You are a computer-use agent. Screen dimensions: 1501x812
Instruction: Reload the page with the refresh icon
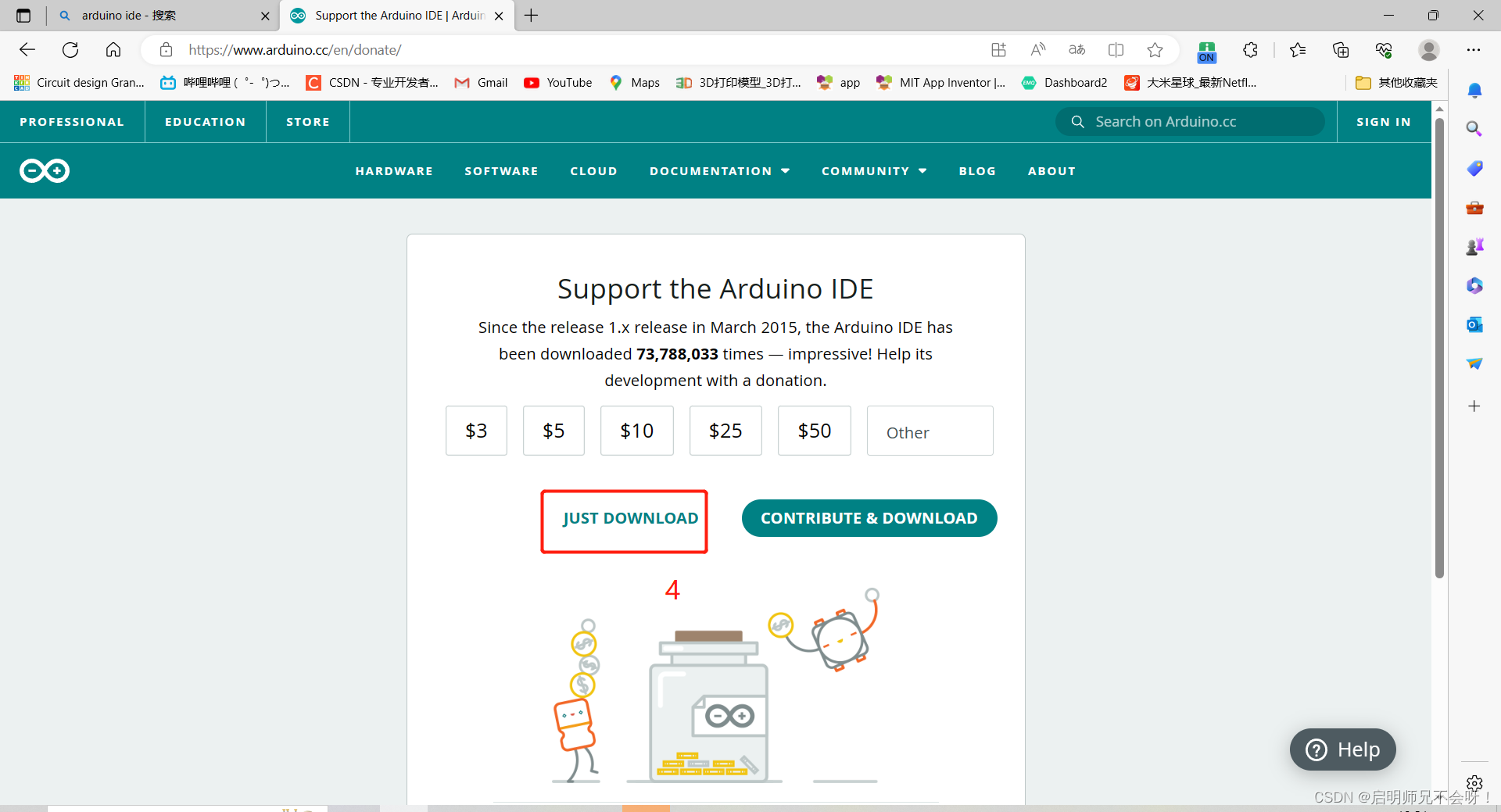[x=70, y=50]
